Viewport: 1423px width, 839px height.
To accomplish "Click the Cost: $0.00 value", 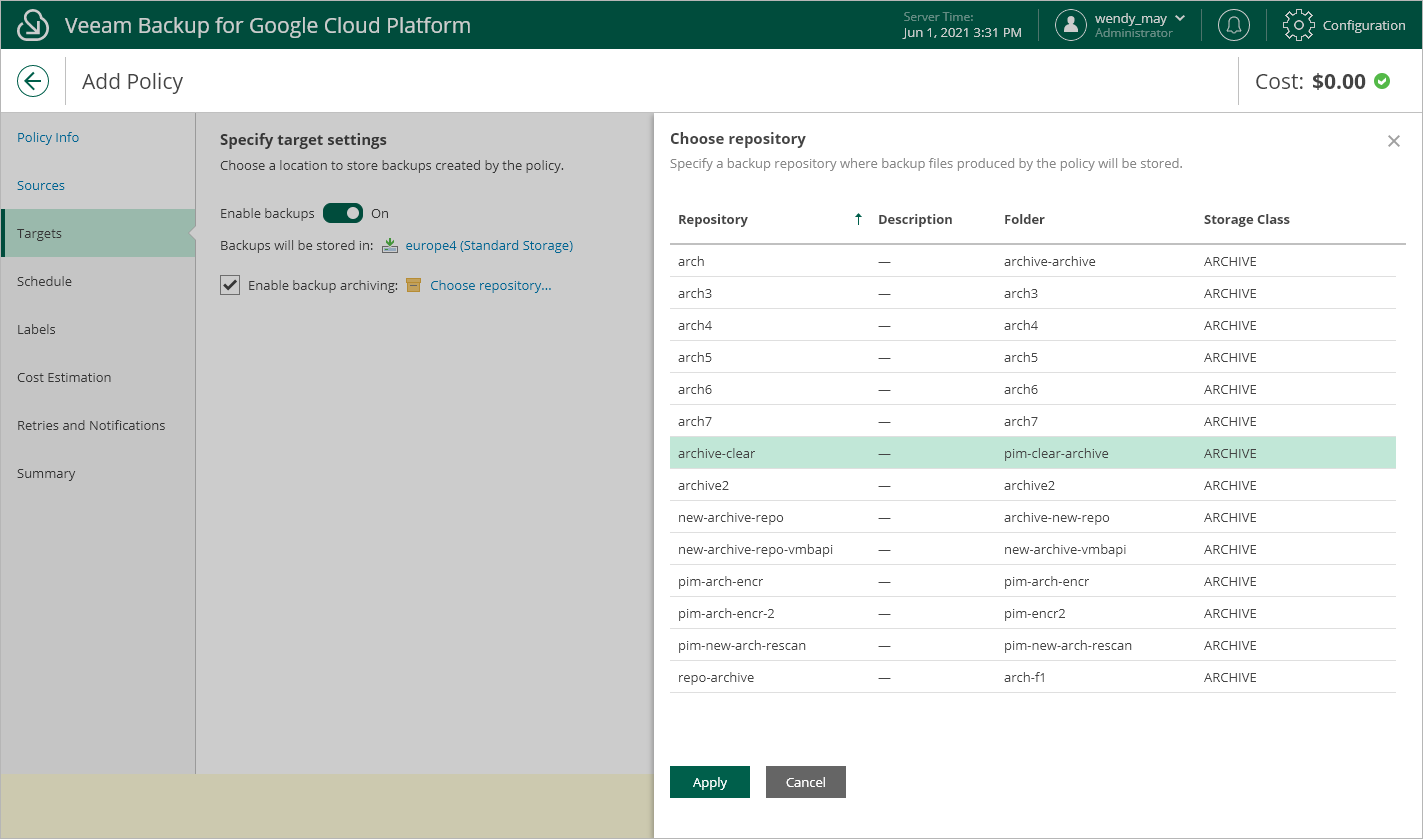I will point(1310,81).
